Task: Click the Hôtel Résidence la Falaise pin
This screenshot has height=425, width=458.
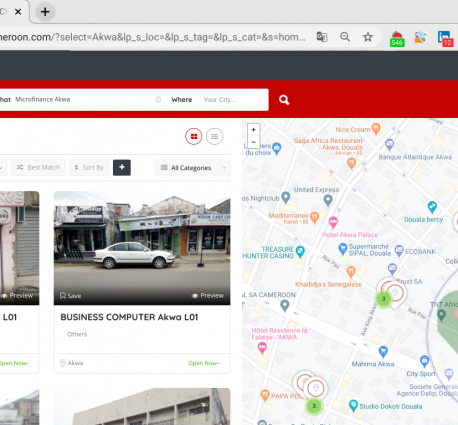Action: (262, 348)
